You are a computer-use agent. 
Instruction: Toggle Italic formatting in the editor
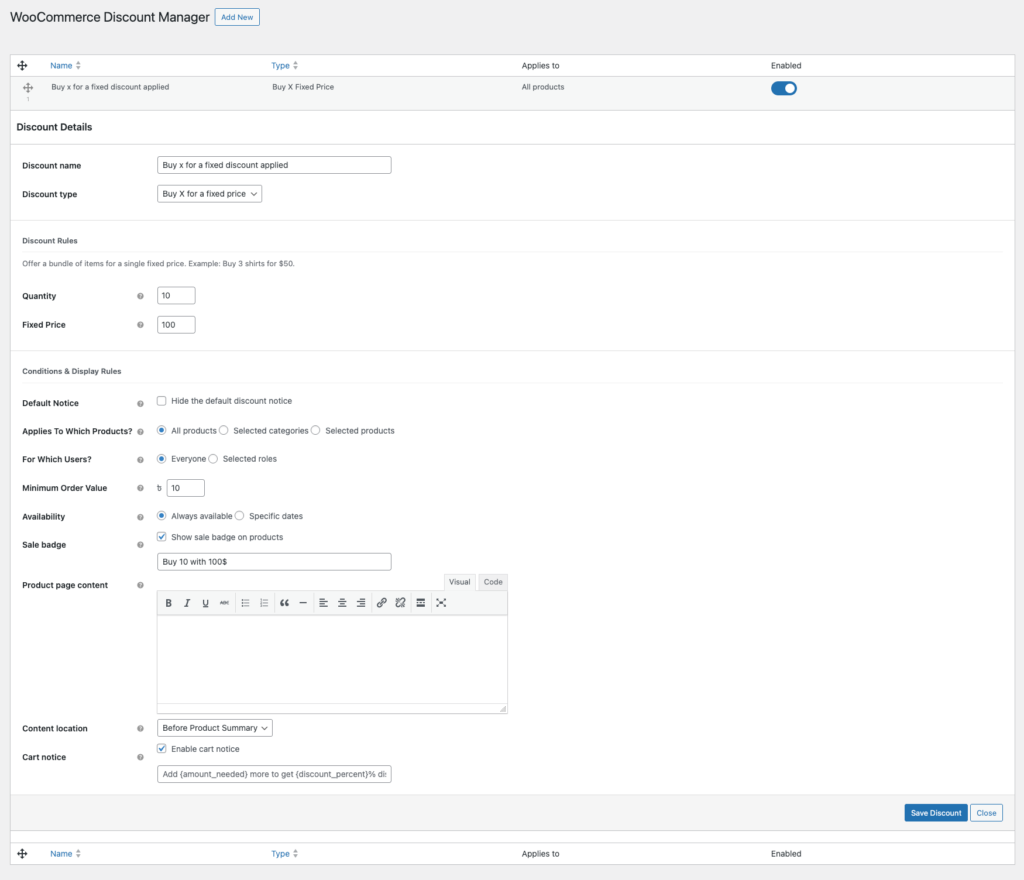coord(187,603)
